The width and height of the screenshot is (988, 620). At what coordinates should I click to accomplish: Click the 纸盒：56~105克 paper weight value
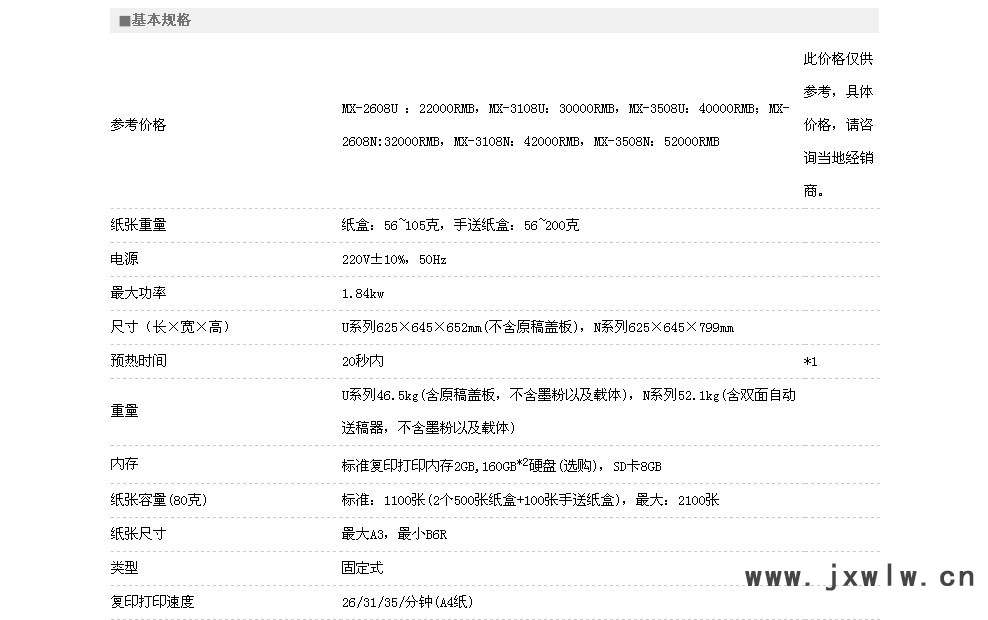pyautogui.click(x=460, y=225)
